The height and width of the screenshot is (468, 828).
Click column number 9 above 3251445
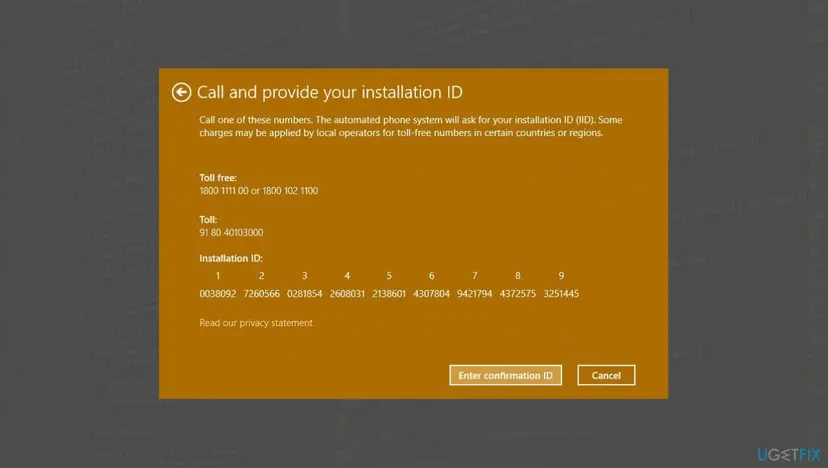click(561, 276)
